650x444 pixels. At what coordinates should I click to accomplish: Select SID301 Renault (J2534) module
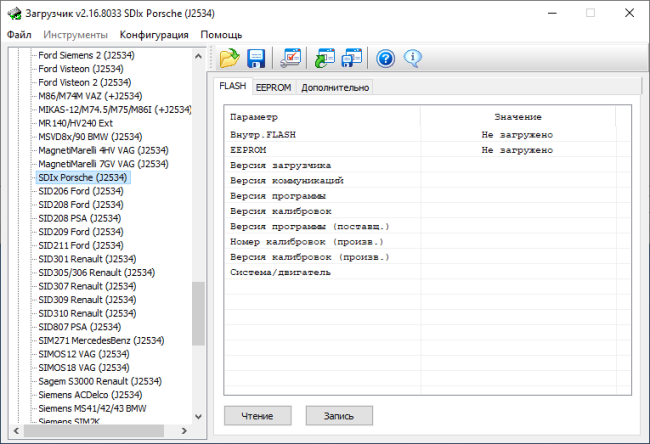pos(87,259)
